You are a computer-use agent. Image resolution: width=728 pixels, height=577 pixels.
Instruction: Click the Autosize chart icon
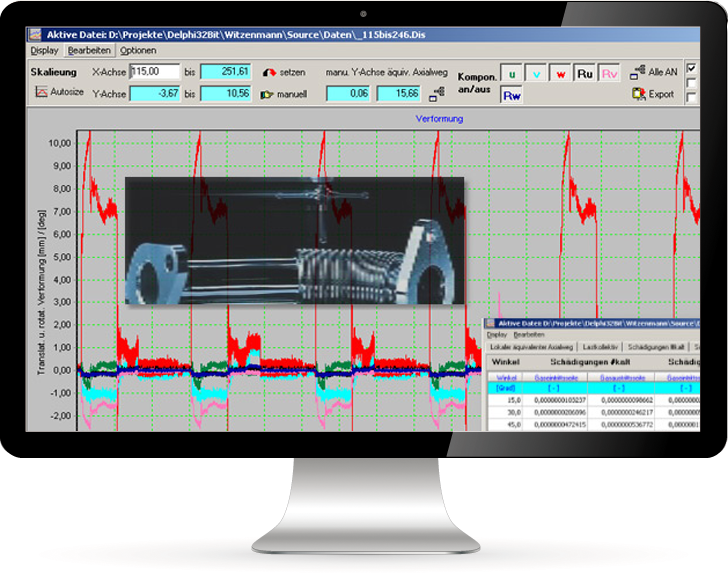pyautogui.click(x=42, y=92)
